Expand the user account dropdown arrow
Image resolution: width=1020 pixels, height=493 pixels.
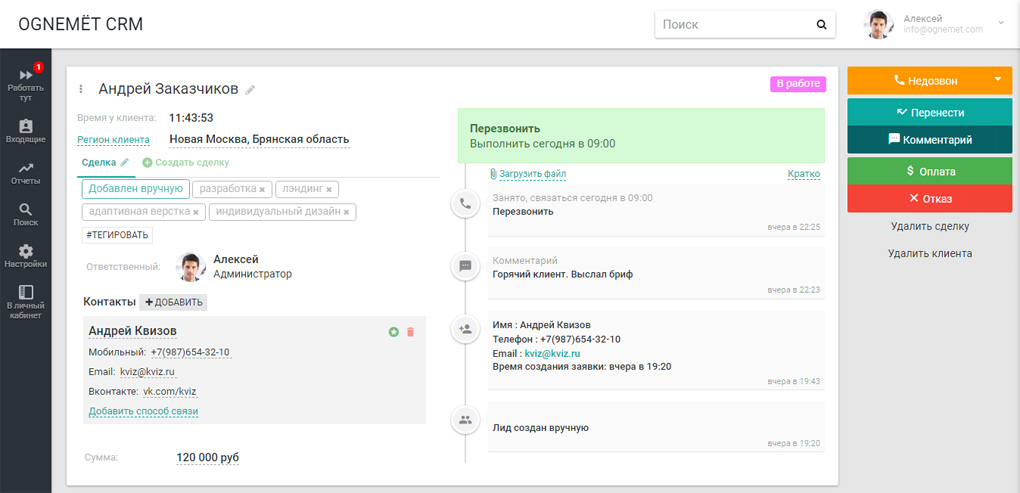pos(1000,22)
